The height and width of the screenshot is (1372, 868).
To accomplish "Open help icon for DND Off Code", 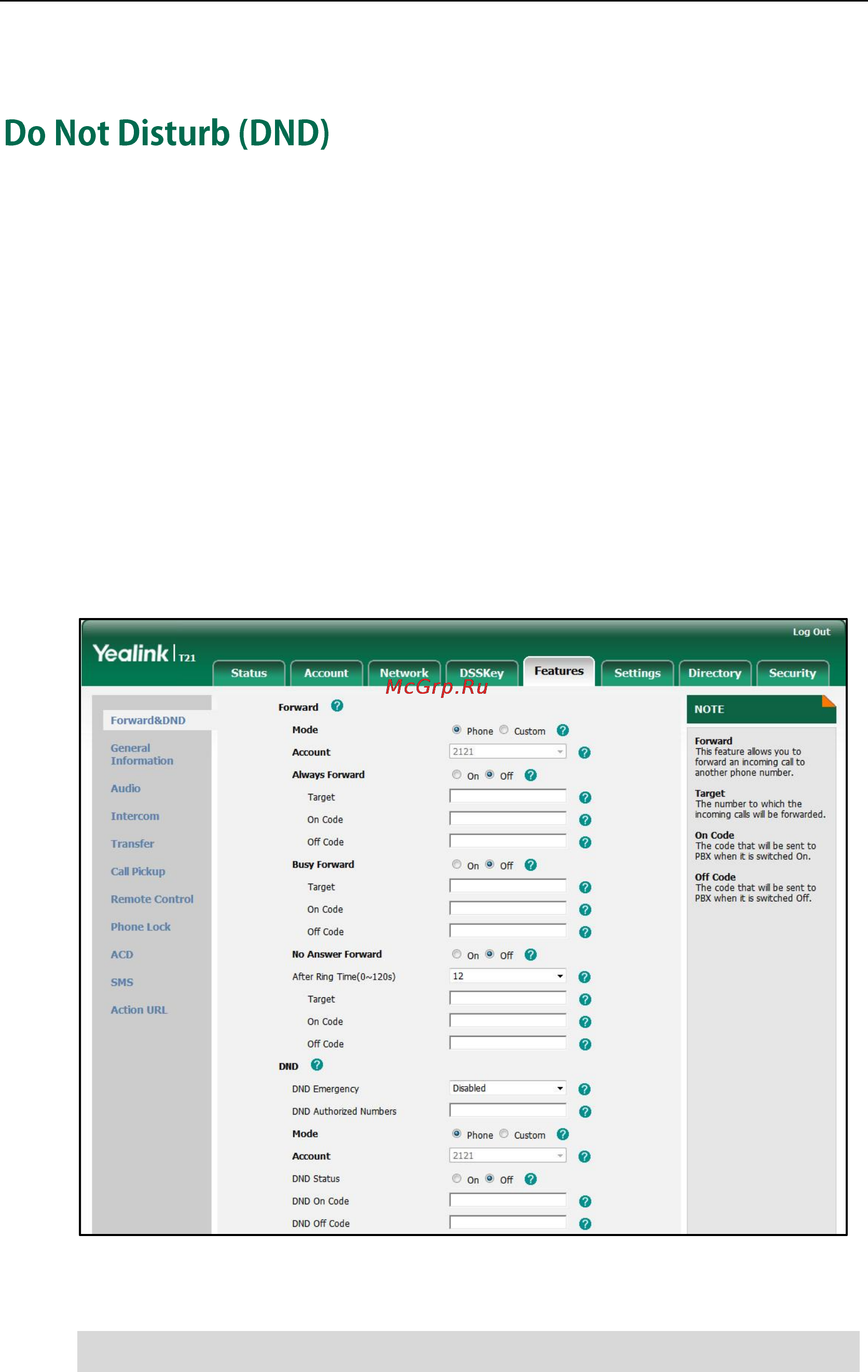I will (x=584, y=1224).
